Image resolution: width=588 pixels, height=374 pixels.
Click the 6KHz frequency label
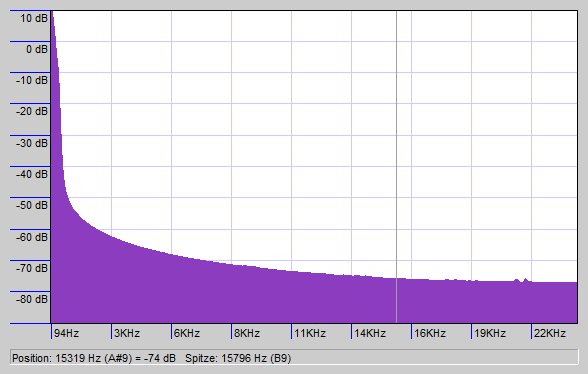click(x=187, y=333)
